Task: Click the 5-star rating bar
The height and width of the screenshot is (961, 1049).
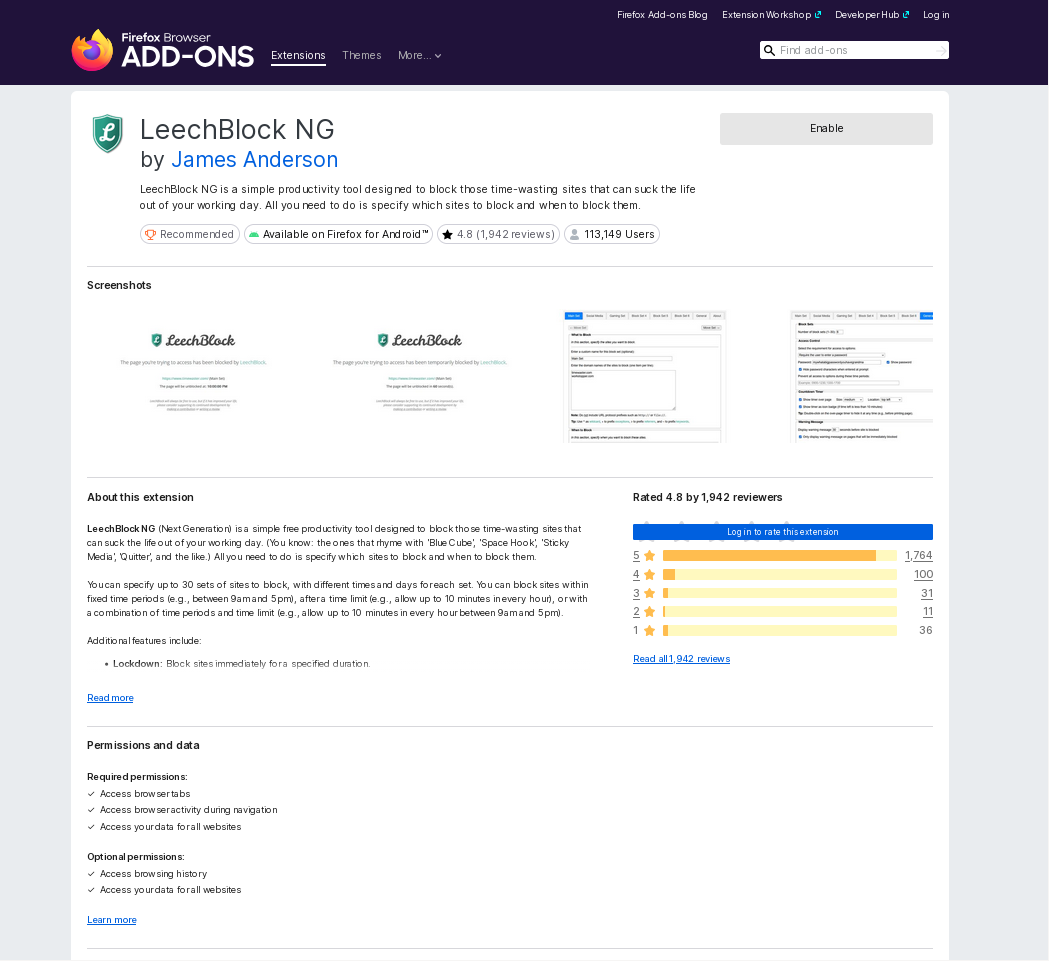Action: click(779, 556)
